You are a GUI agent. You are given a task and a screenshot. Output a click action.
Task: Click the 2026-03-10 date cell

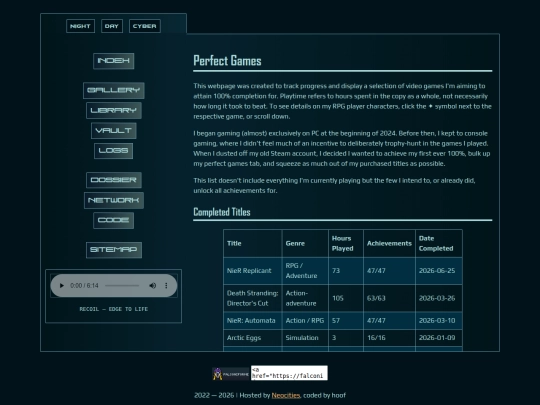click(439, 321)
